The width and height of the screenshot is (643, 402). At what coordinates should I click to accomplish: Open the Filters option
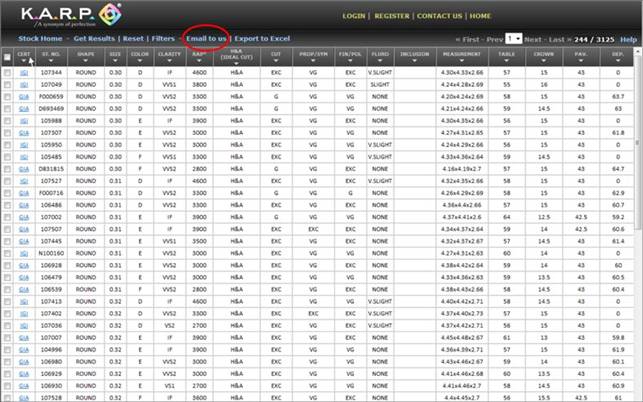pyautogui.click(x=164, y=38)
